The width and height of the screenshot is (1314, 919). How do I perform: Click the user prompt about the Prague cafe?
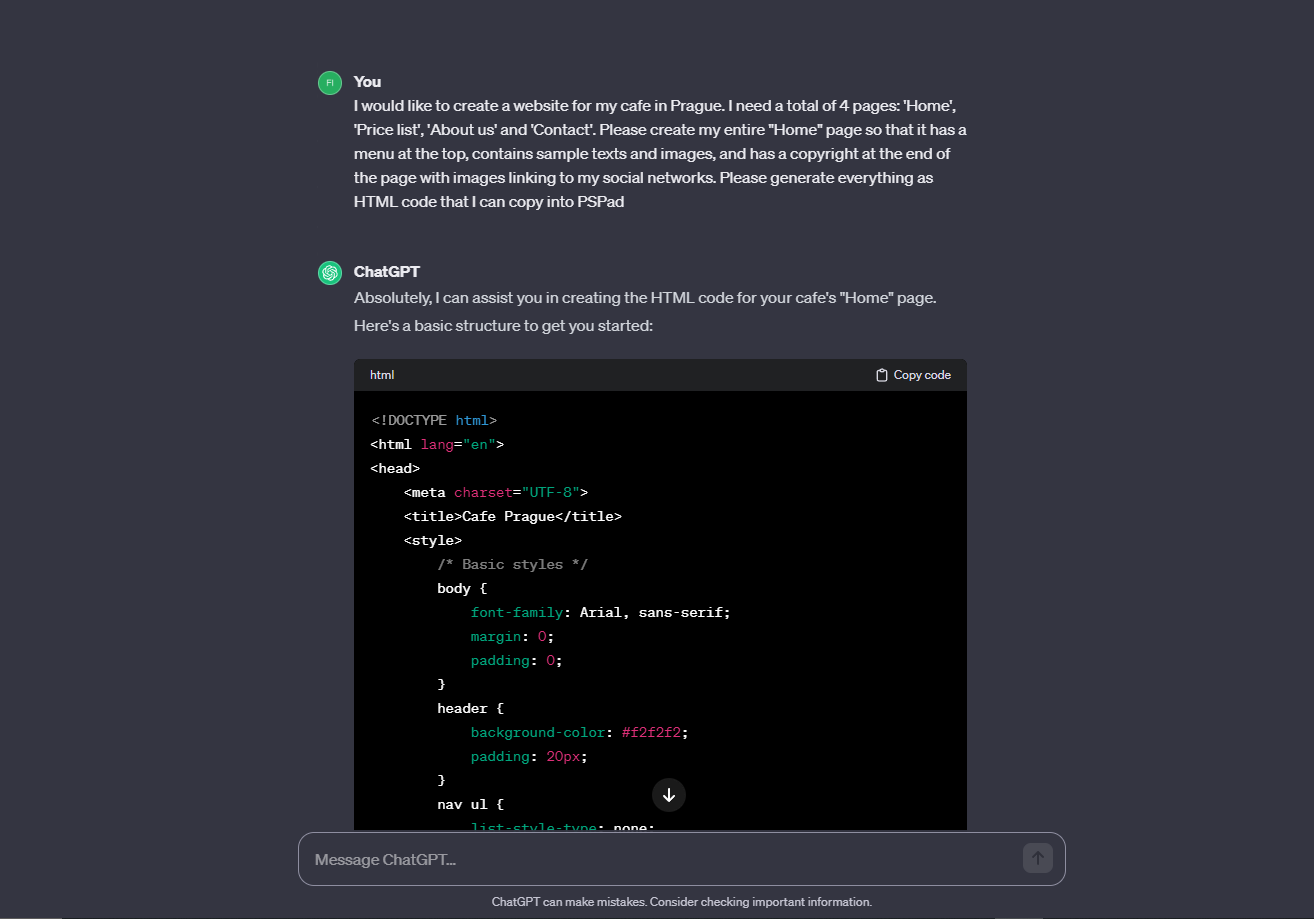coord(660,154)
